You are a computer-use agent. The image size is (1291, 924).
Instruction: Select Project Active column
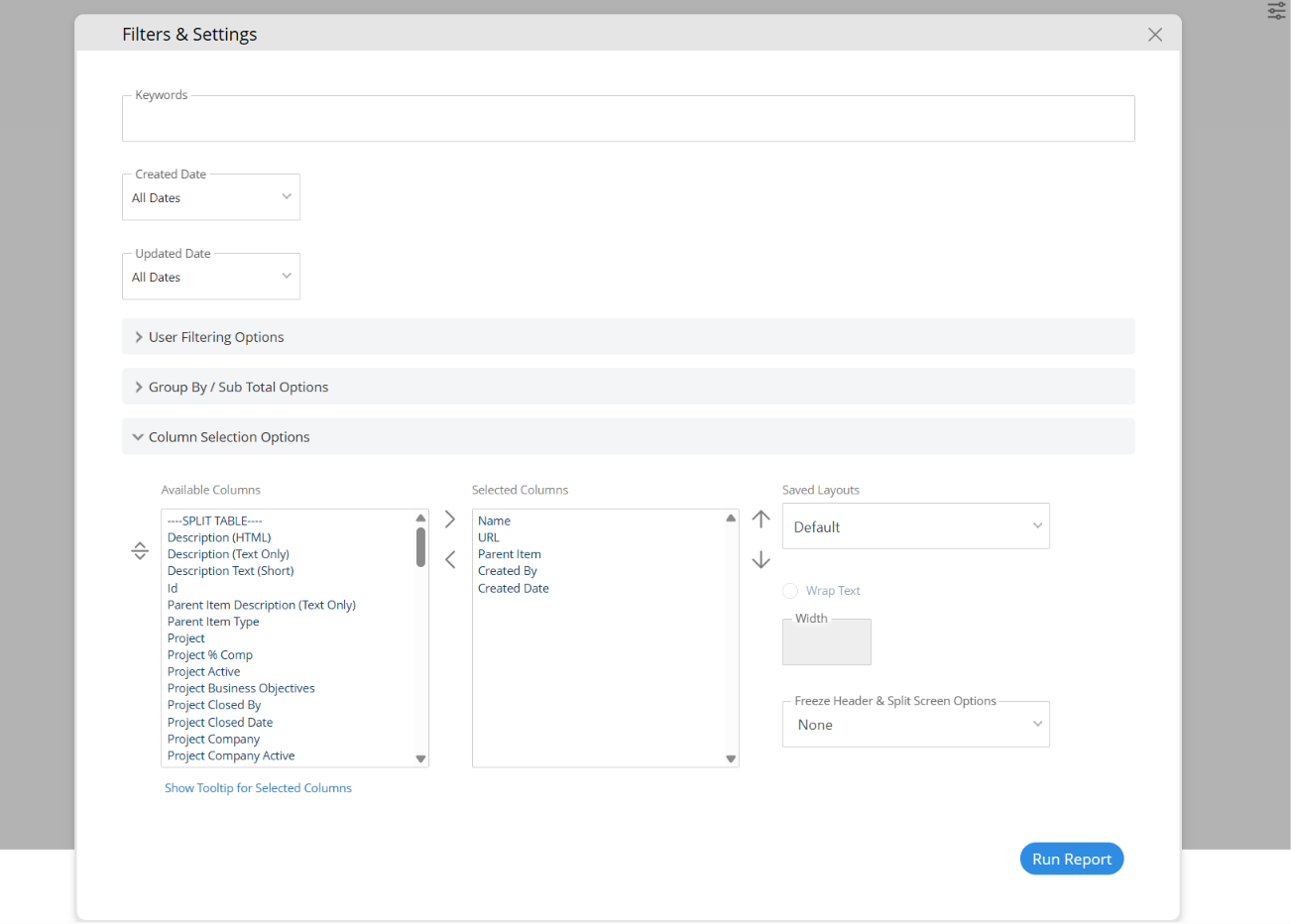[x=204, y=671]
